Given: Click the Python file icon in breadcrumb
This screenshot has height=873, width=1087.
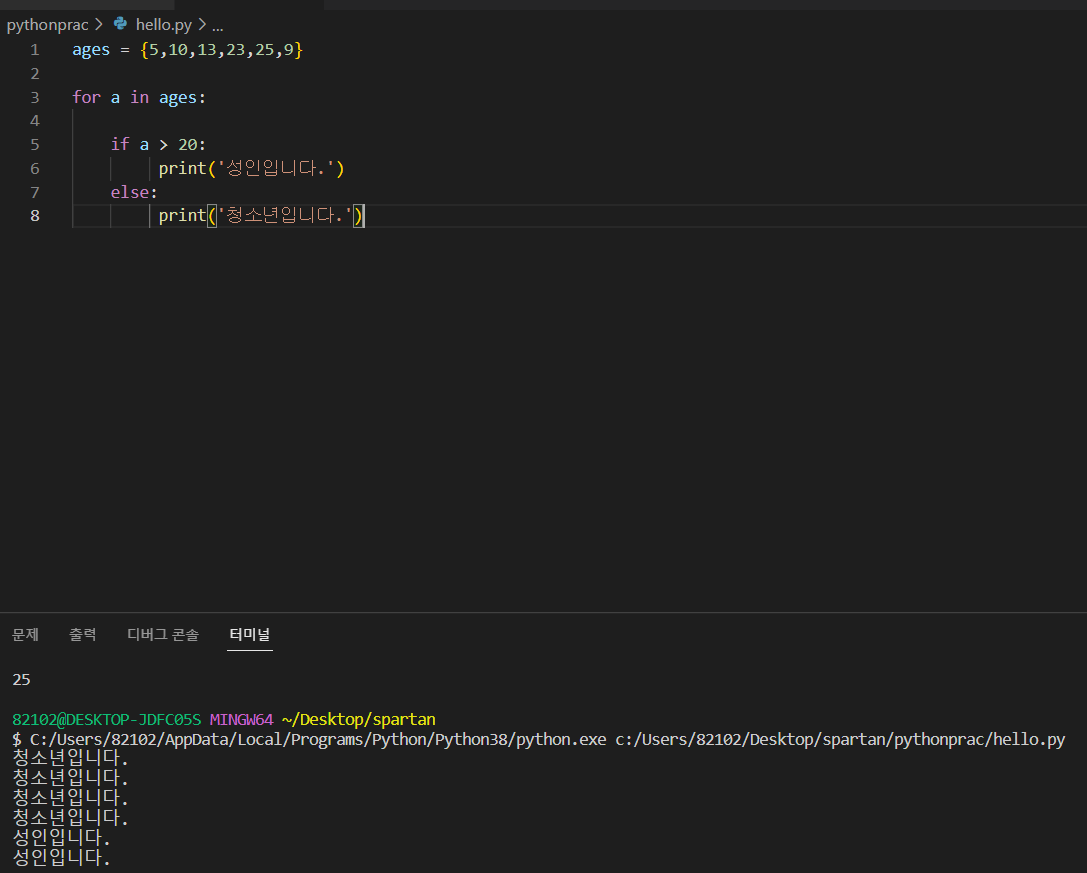Looking at the screenshot, I should pyautogui.click(x=121, y=24).
